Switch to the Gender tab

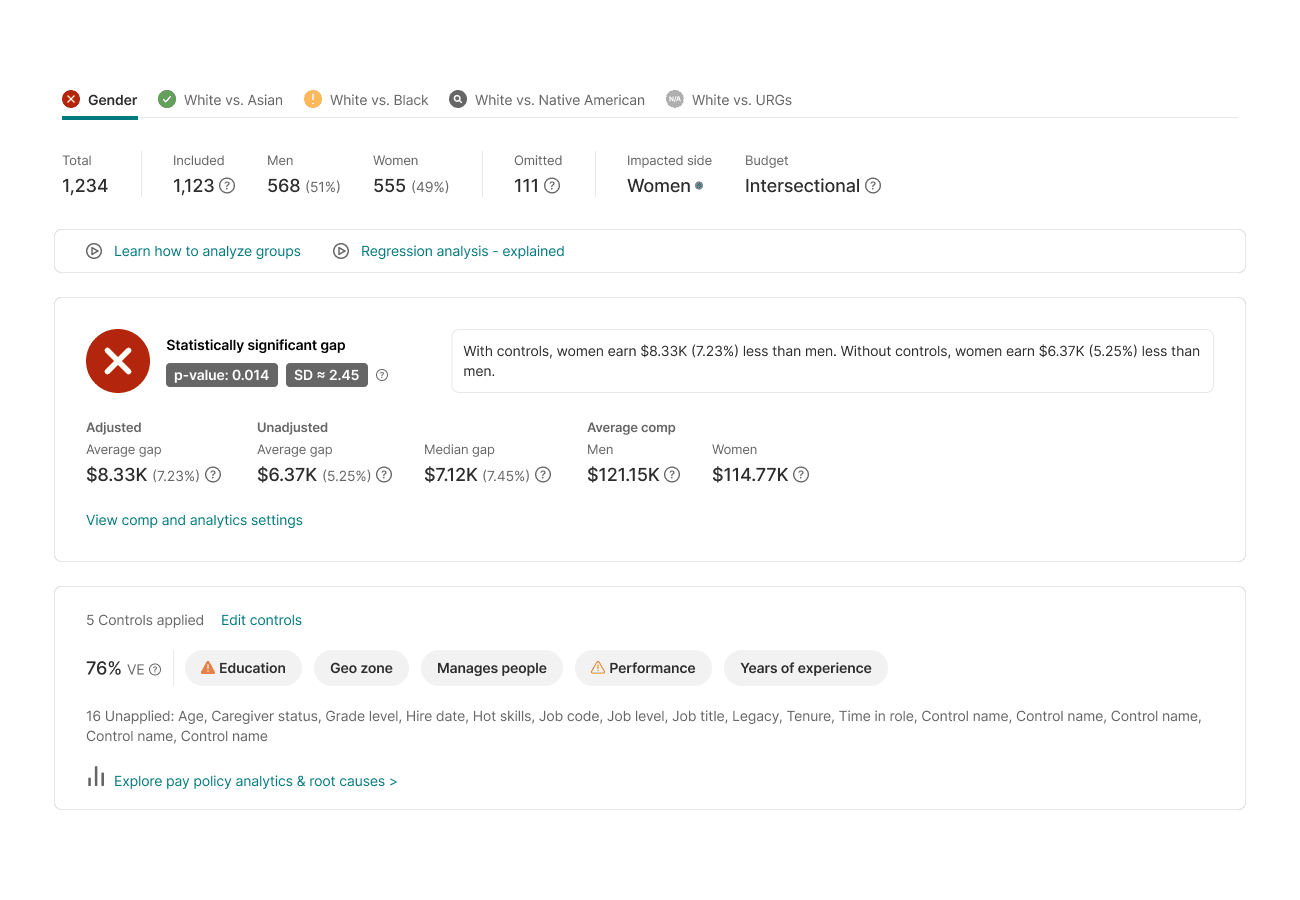pyautogui.click(x=100, y=100)
